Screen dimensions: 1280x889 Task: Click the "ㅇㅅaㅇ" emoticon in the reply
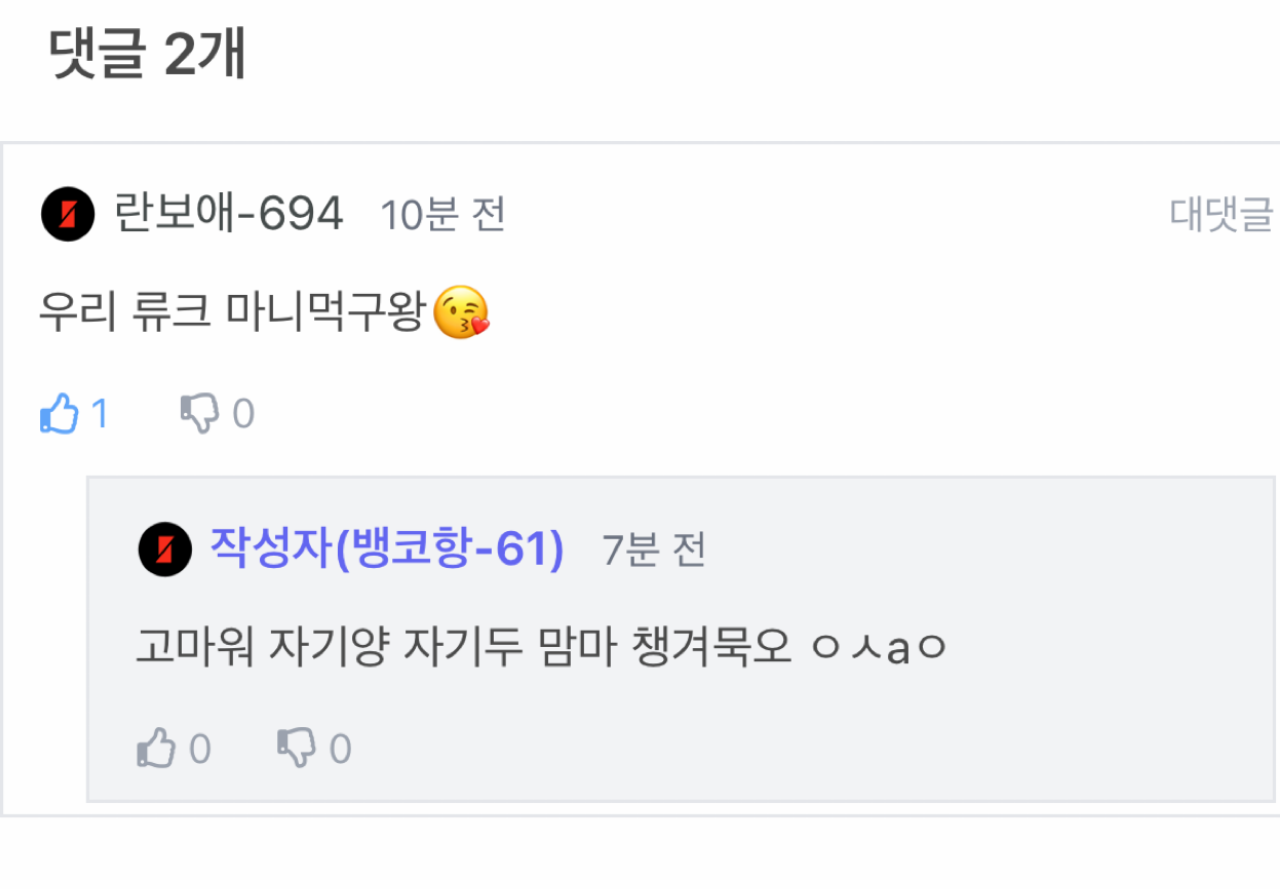878,649
